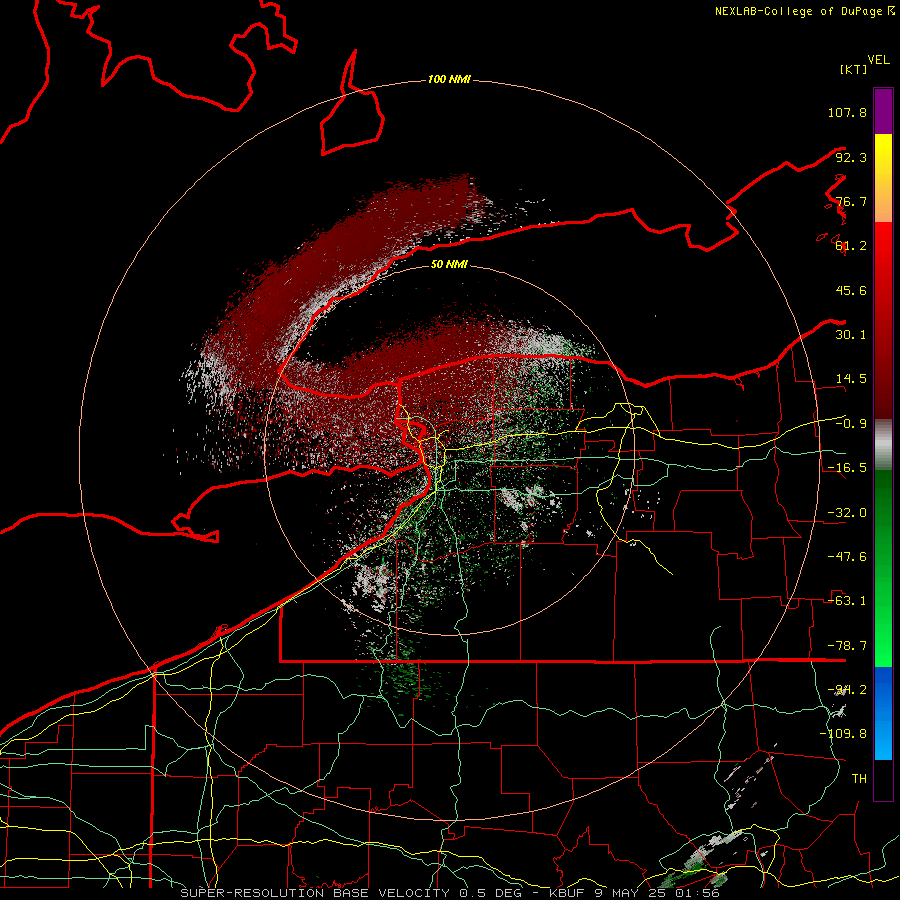Click the 92.3 scale value
This screenshot has width=900, height=900.
(x=851, y=157)
